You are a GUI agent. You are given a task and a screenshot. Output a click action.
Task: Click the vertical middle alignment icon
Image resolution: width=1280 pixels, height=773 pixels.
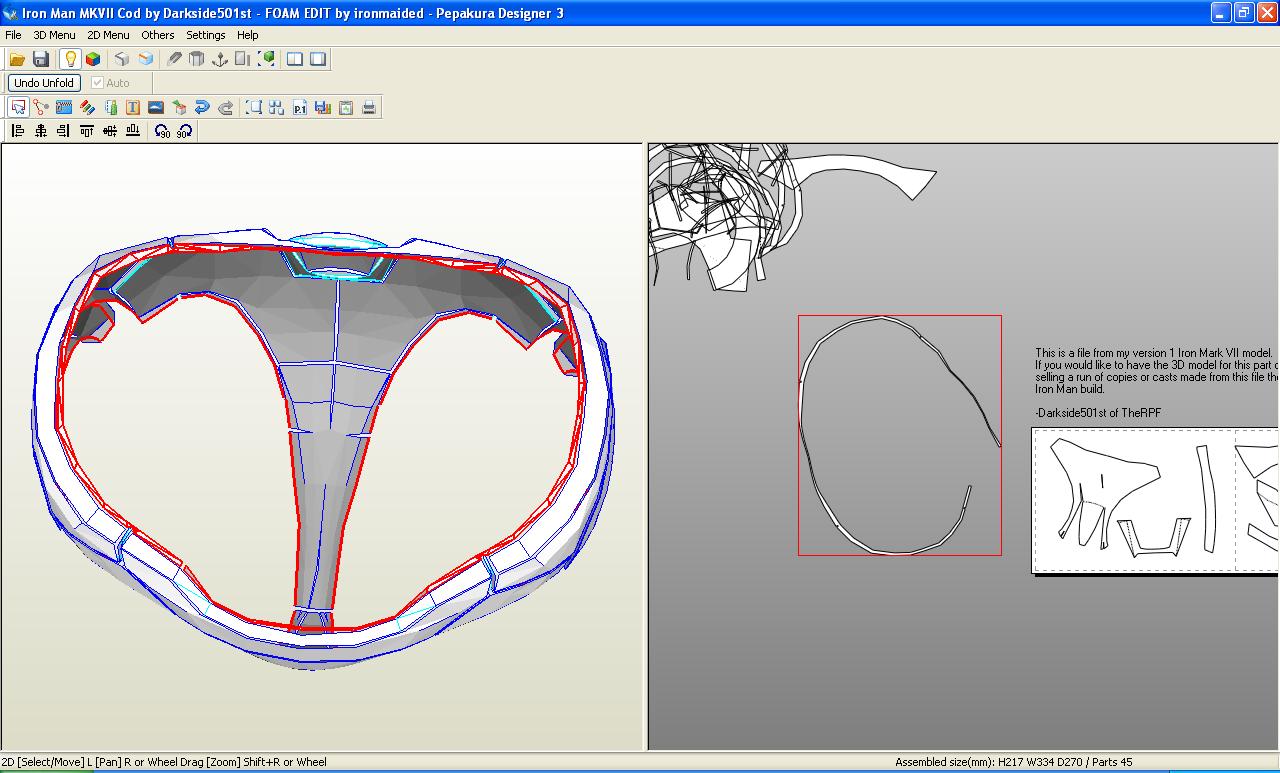110,131
